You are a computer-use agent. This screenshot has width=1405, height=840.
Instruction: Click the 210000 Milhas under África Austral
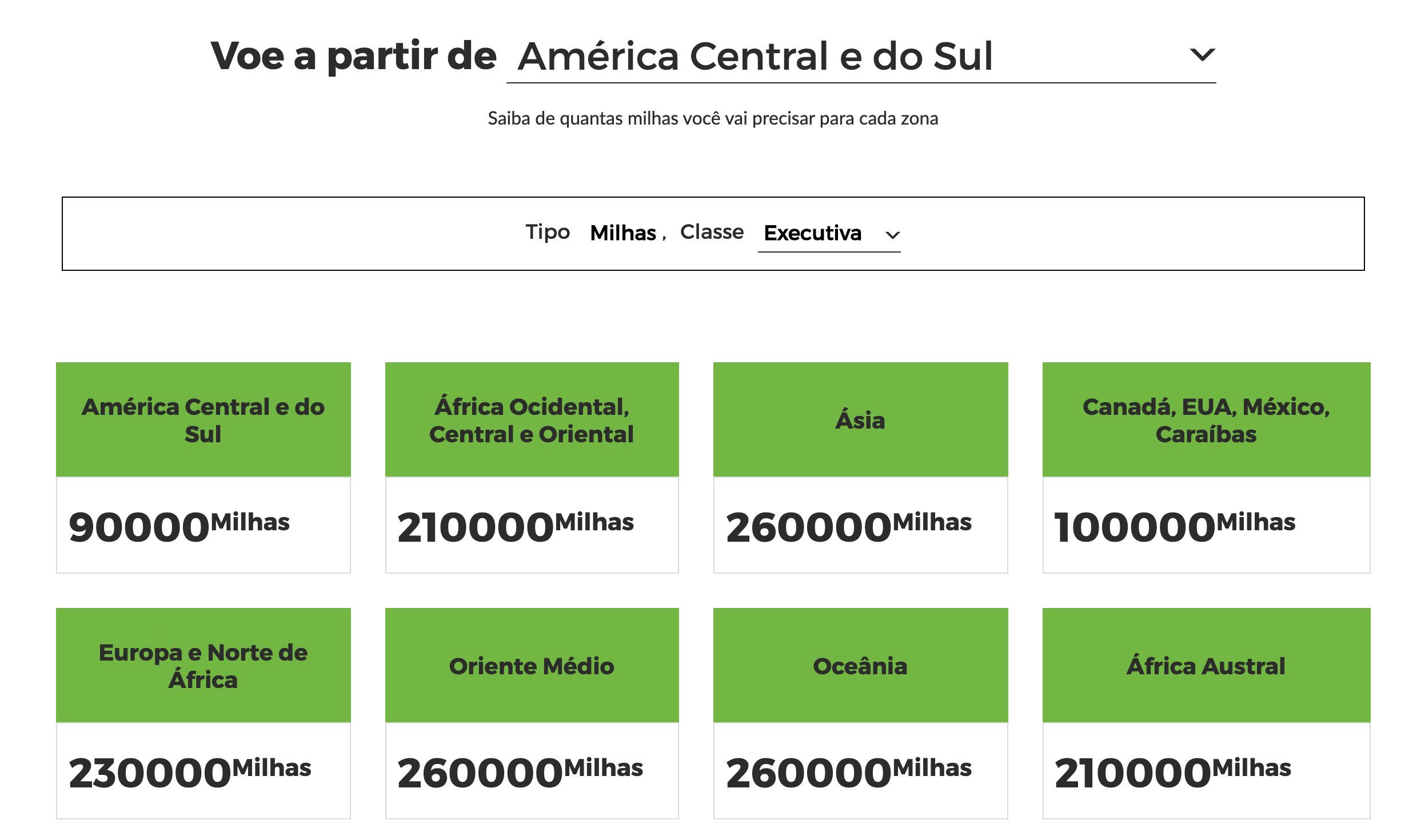(x=1173, y=772)
